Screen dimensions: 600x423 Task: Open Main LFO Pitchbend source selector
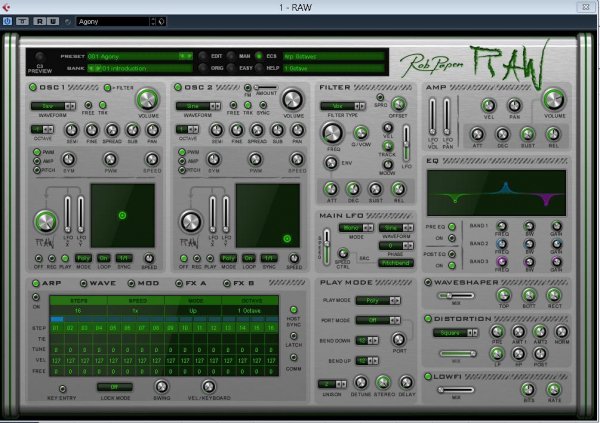pyautogui.click(x=396, y=263)
